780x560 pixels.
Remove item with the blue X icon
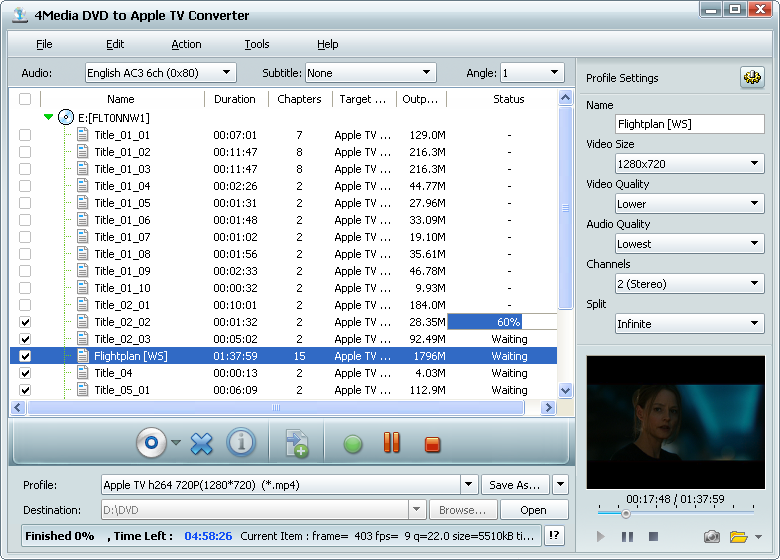click(x=201, y=443)
